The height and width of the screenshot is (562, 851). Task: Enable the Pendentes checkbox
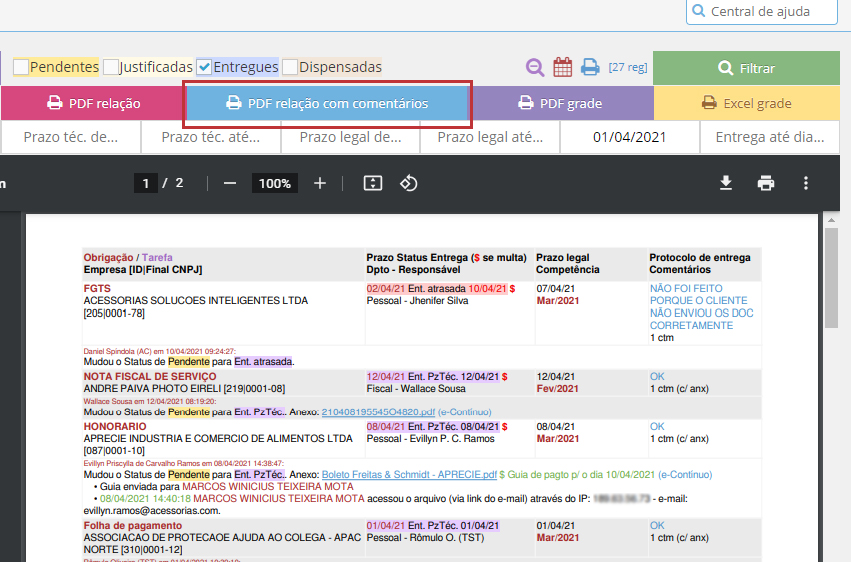[x=21, y=67]
